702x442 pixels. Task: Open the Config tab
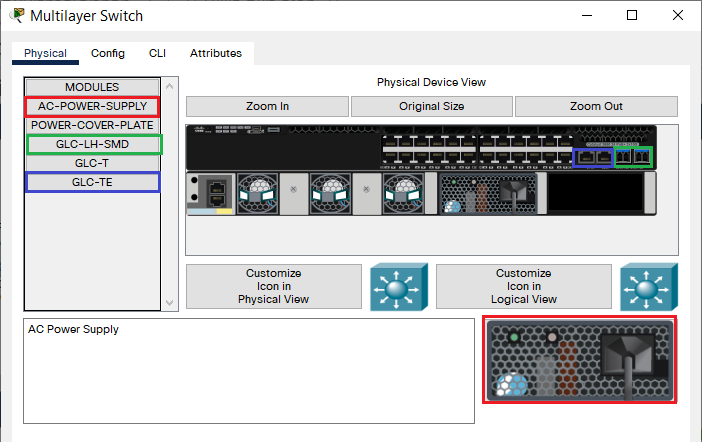[x=108, y=53]
